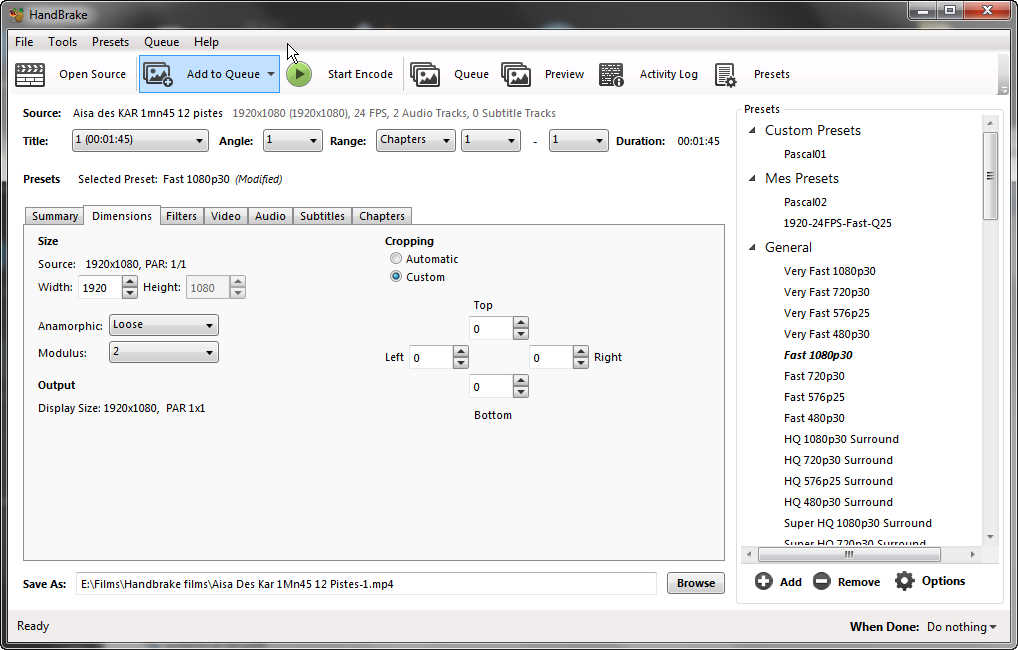The width and height of the screenshot is (1018, 650).
Task: Click the Activity Log label
Action: pyautogui.click(x=669, y=74)
